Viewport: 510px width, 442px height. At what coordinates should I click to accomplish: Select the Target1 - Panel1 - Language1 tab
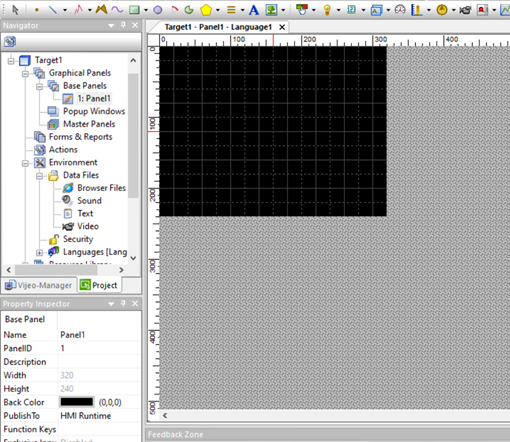tap(218, 27)
